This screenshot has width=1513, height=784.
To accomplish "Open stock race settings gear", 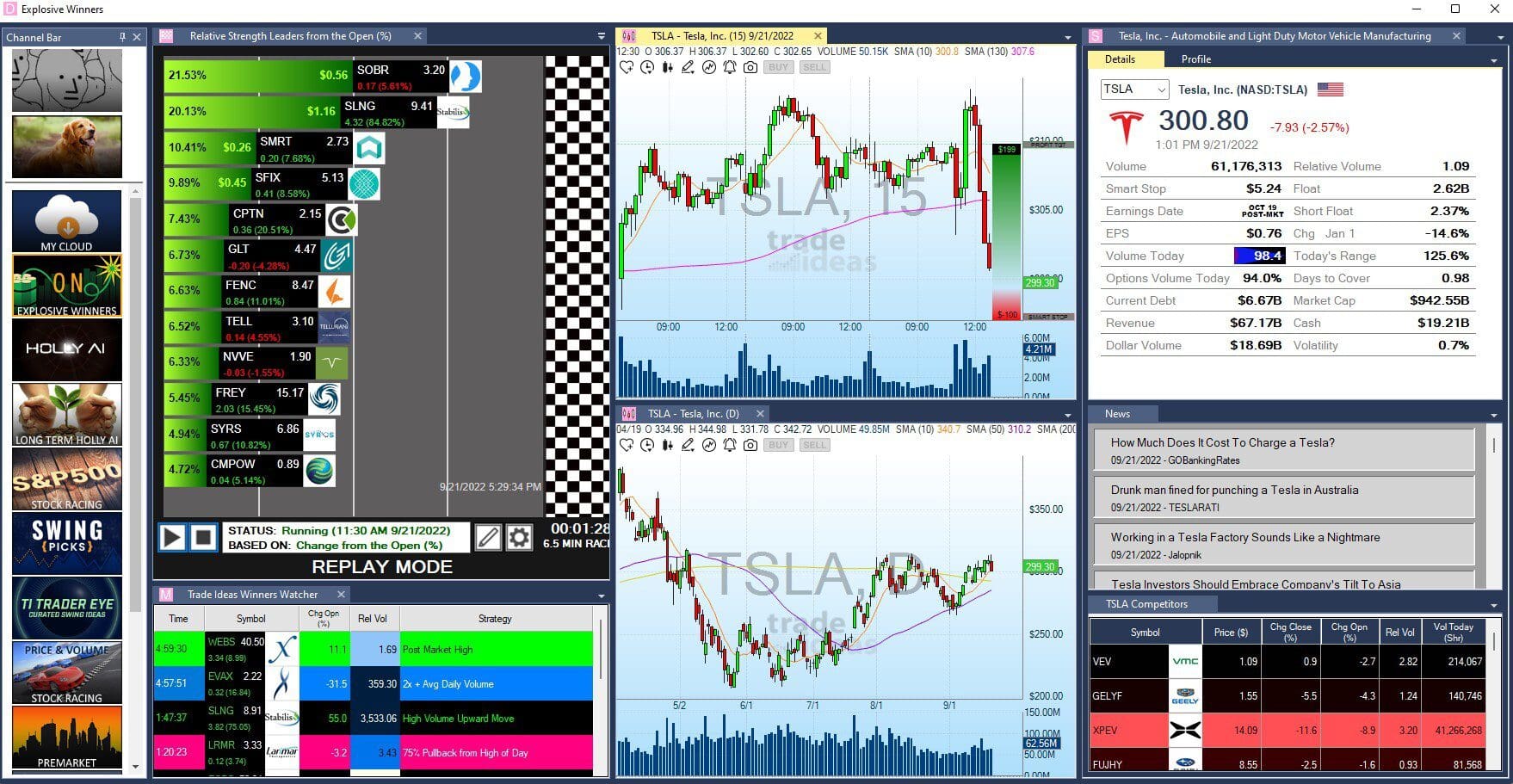I will 519,538.
